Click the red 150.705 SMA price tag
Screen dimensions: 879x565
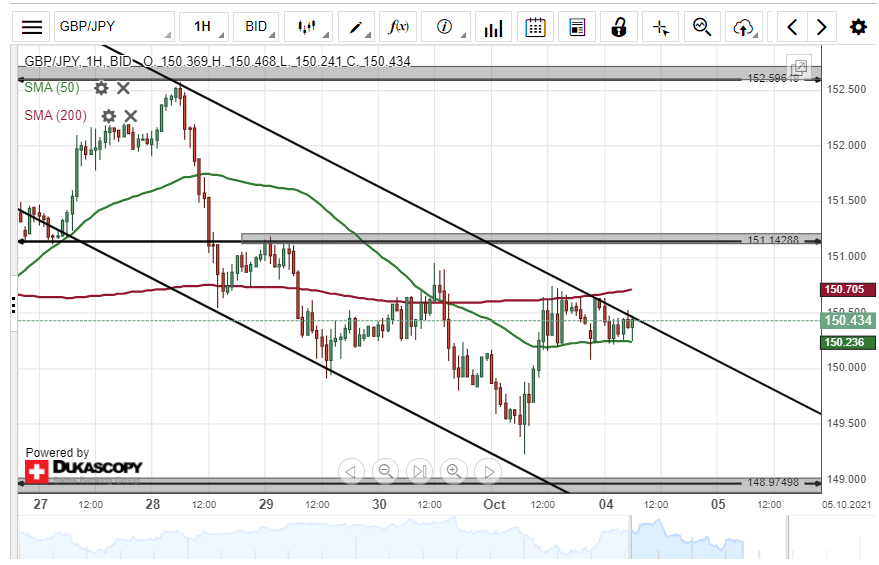(x=848, y=289)
